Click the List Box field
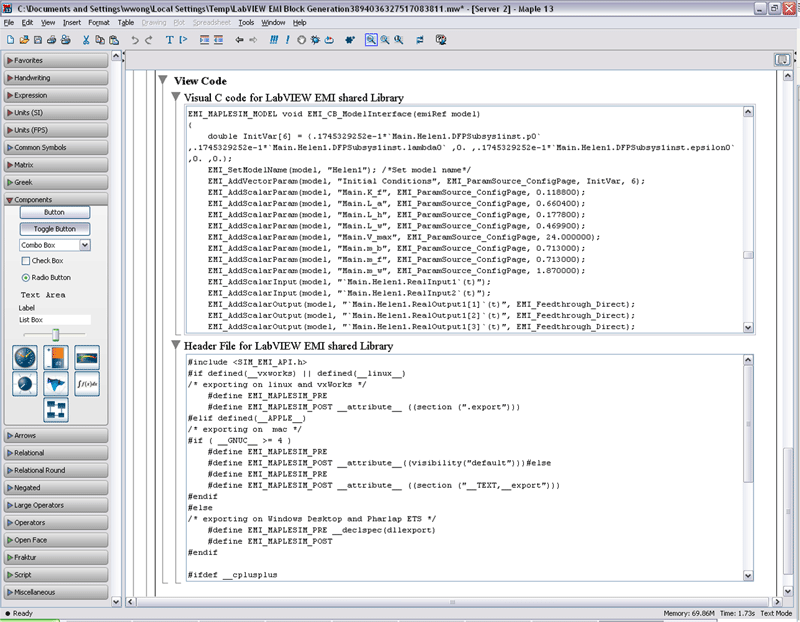 [x=55, y=320]
